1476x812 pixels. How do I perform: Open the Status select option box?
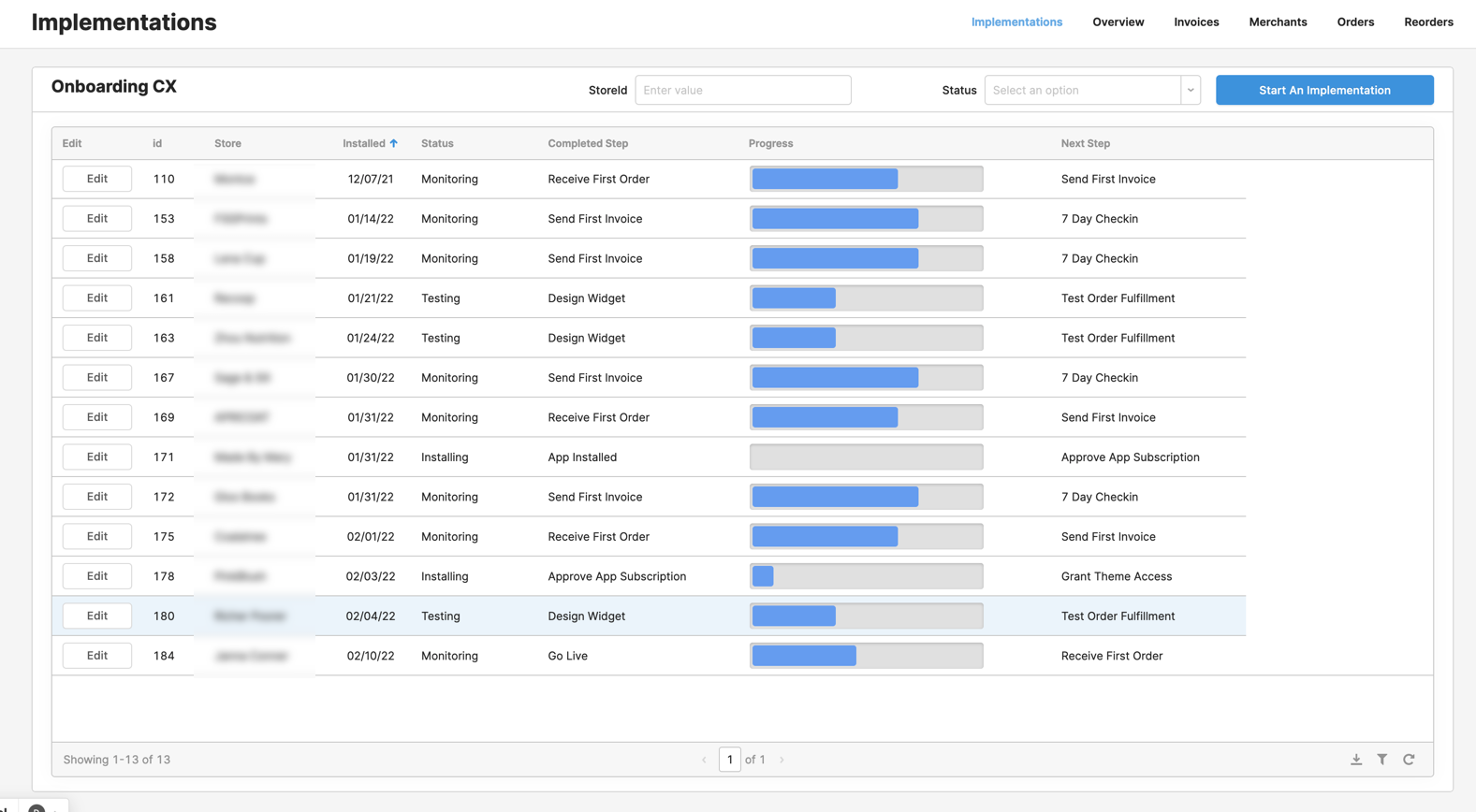[x=1083, y=90]
